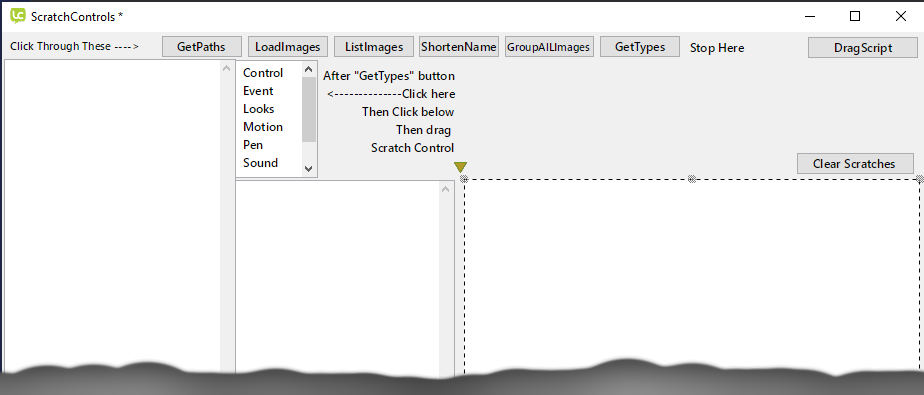Choose Looks from the category list
This screenshot has width=924, height=395.
click(x=259, y=109)
